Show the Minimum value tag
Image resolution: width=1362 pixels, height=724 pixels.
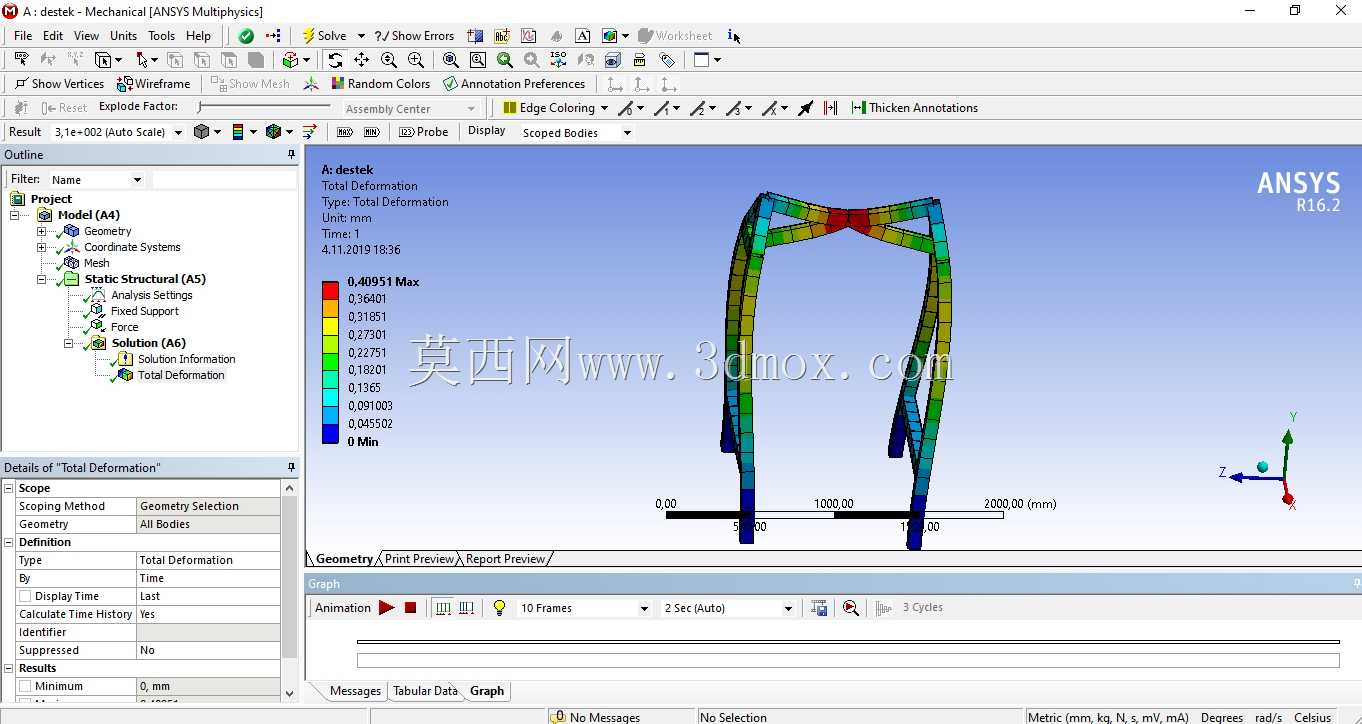coord(370,132)
